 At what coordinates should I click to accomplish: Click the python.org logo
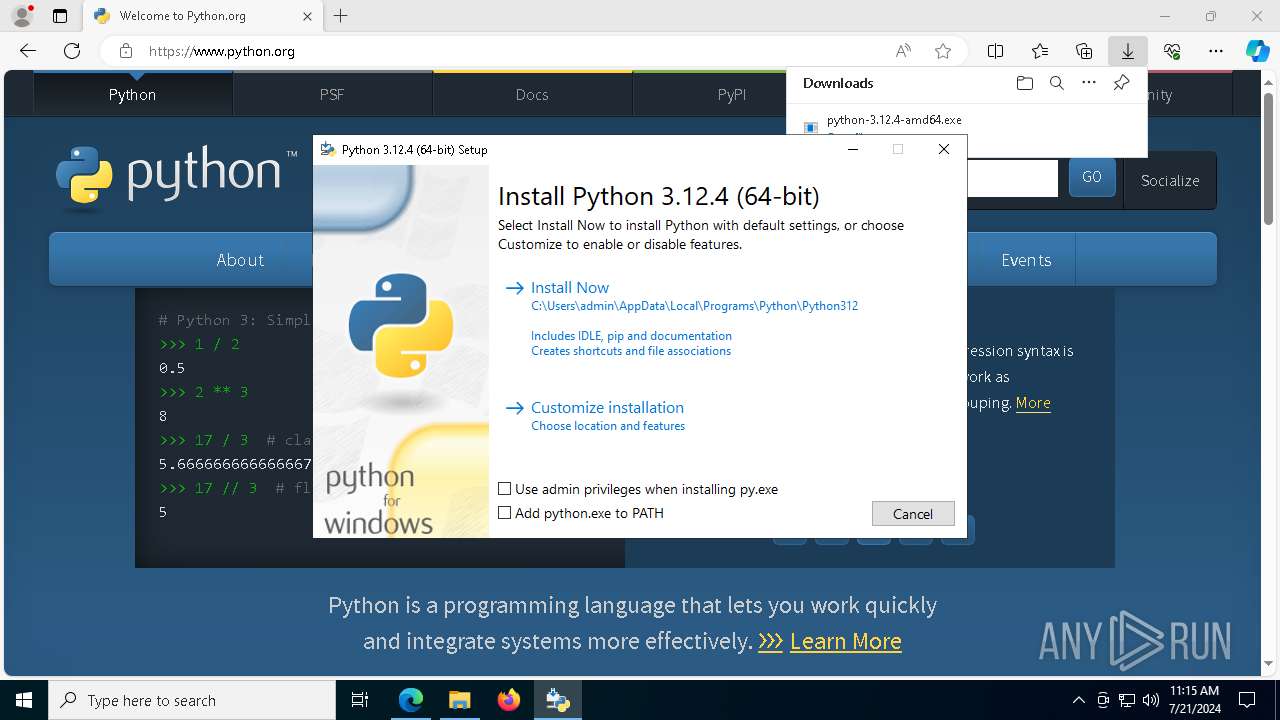tap(177, 176)
